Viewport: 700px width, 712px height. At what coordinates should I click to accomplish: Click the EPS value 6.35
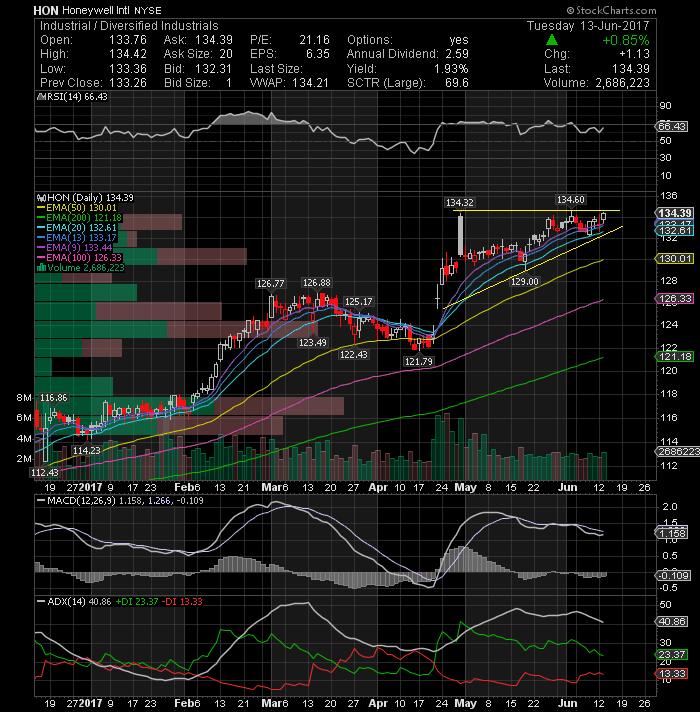(x=317, y=54)
